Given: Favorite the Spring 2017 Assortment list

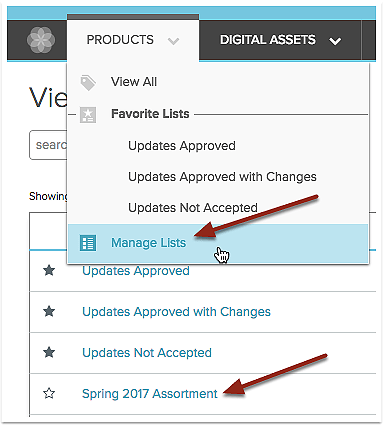Looking at the screenshot, I should point(49,393).
